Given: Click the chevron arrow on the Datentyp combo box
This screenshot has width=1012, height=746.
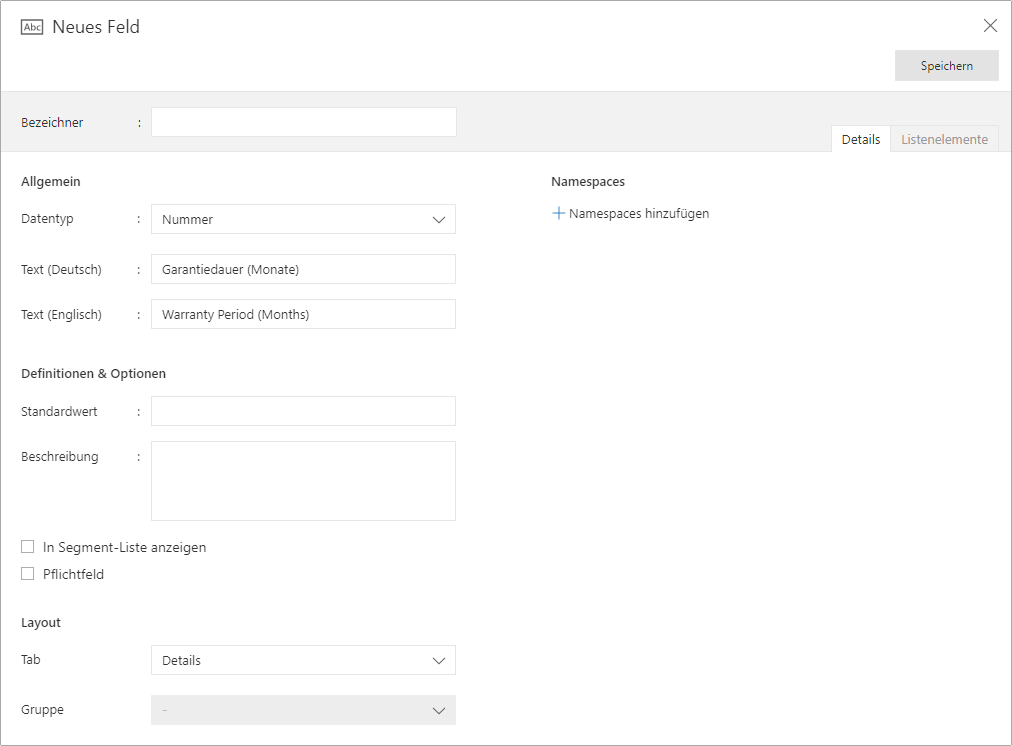Looking at the screenshot, I should [x=439, y=219].
